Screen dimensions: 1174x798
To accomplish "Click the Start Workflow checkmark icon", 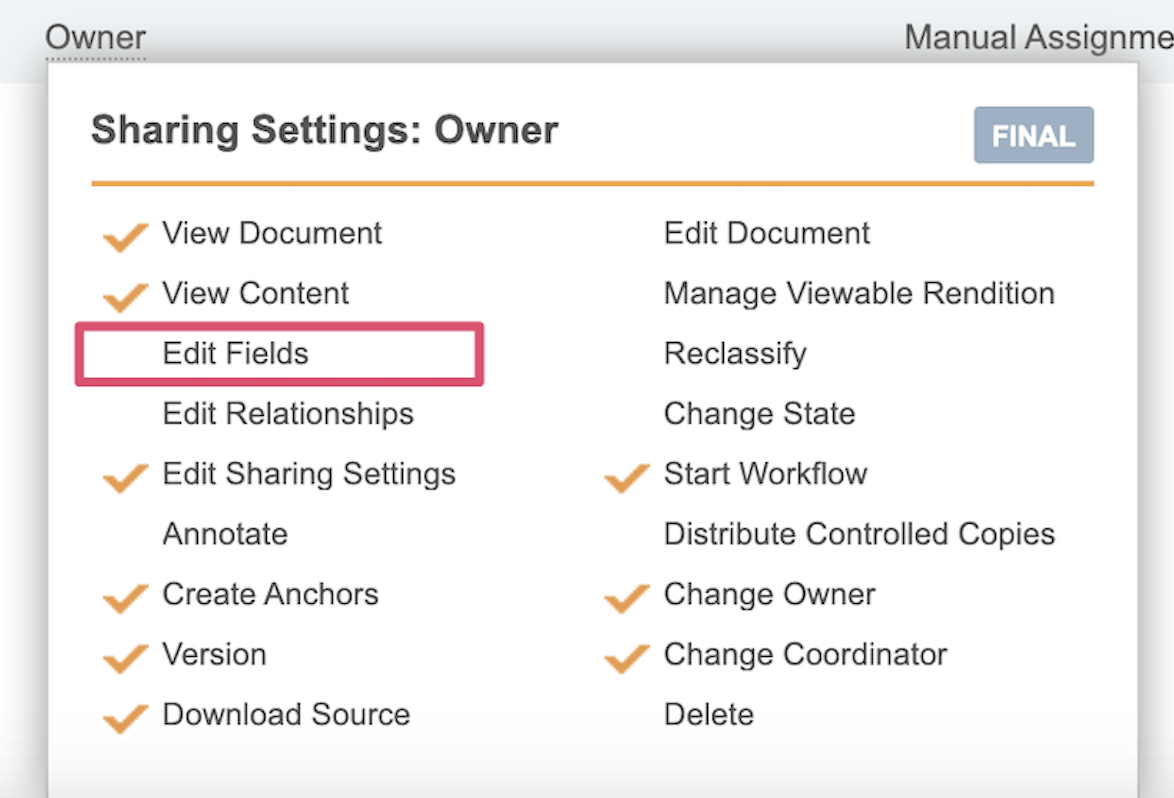I will pyautogui.click(x=627, y=477).
